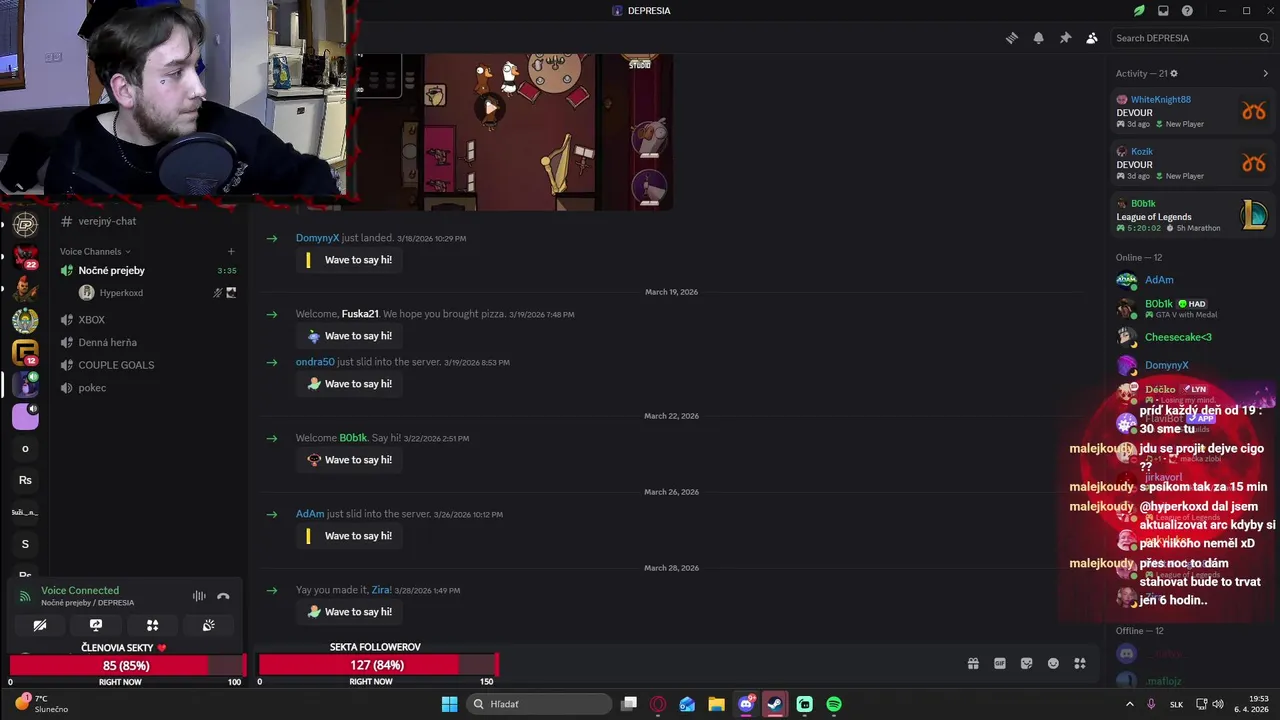Open the S server in sidebar

pos(25,544)
